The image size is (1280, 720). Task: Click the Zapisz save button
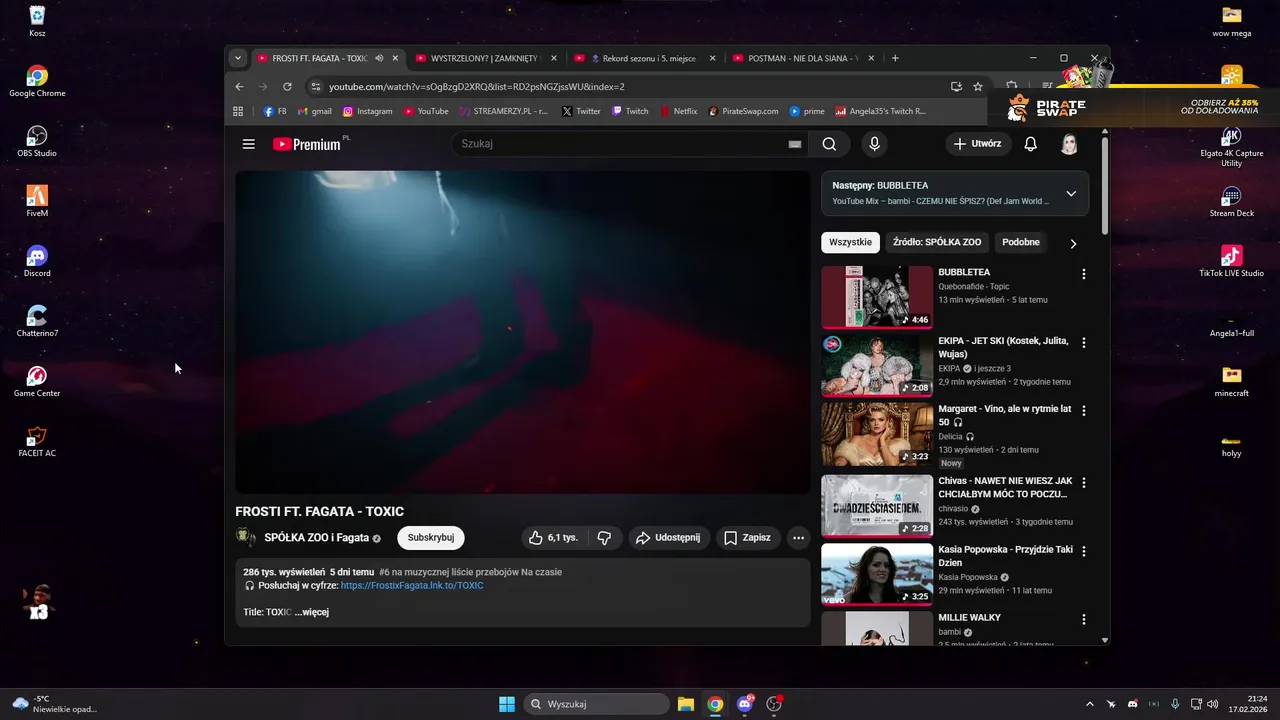tap(748, 538)
